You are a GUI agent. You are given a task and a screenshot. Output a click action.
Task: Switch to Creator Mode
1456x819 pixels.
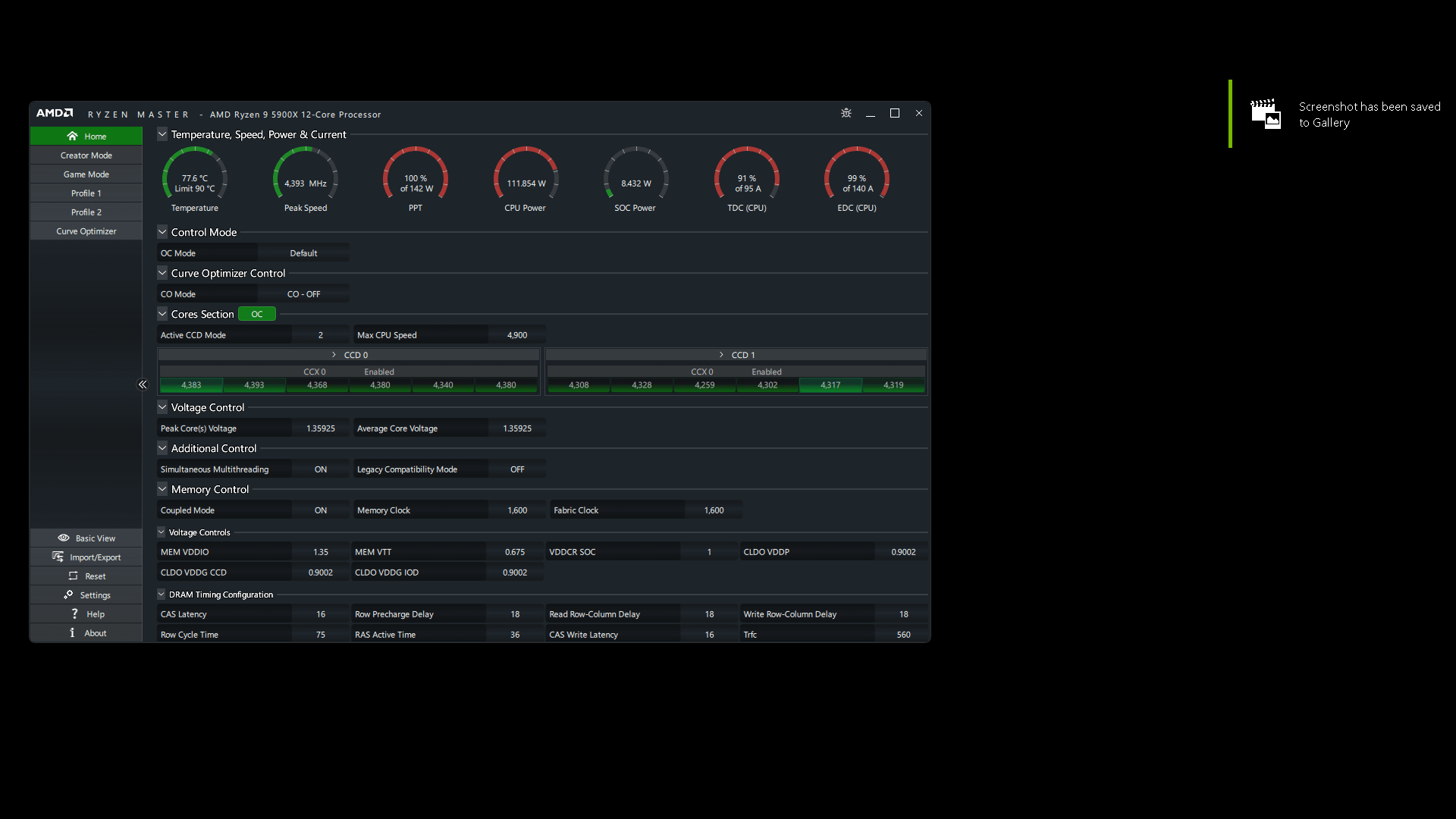pyautogui.click(x=86, y=155)
